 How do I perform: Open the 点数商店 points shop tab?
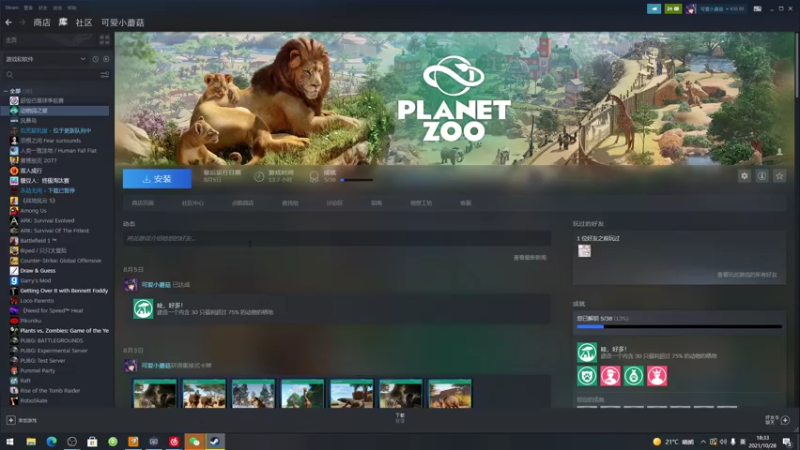(242, 203)
